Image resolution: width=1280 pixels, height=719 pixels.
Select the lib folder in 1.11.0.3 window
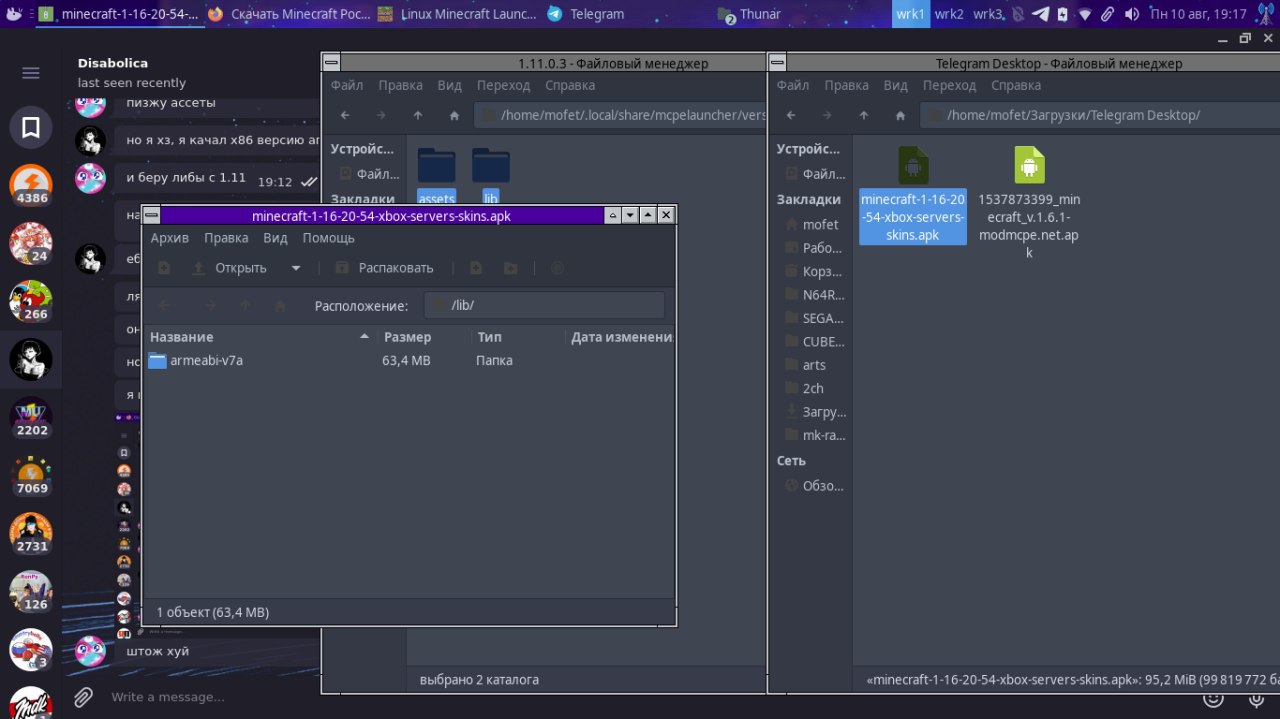(490, 177)
